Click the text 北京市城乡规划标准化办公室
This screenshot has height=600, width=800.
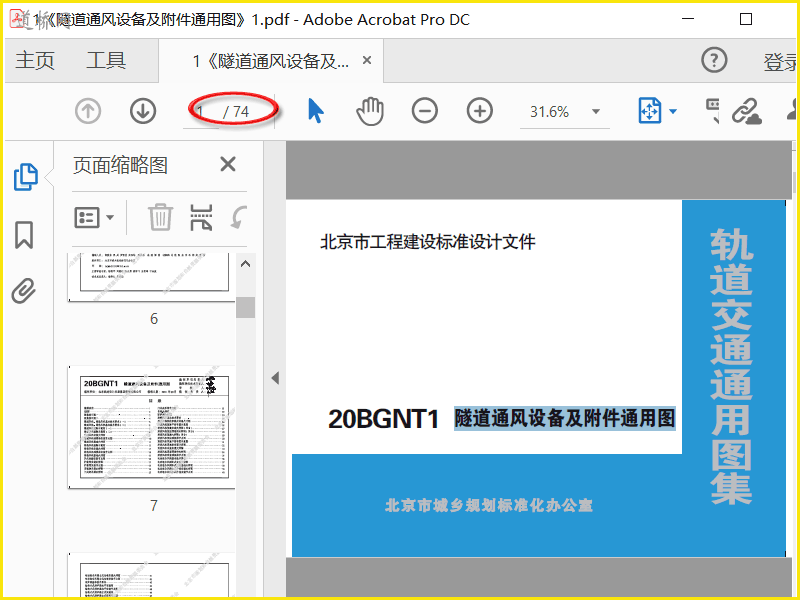click(489, 505)
